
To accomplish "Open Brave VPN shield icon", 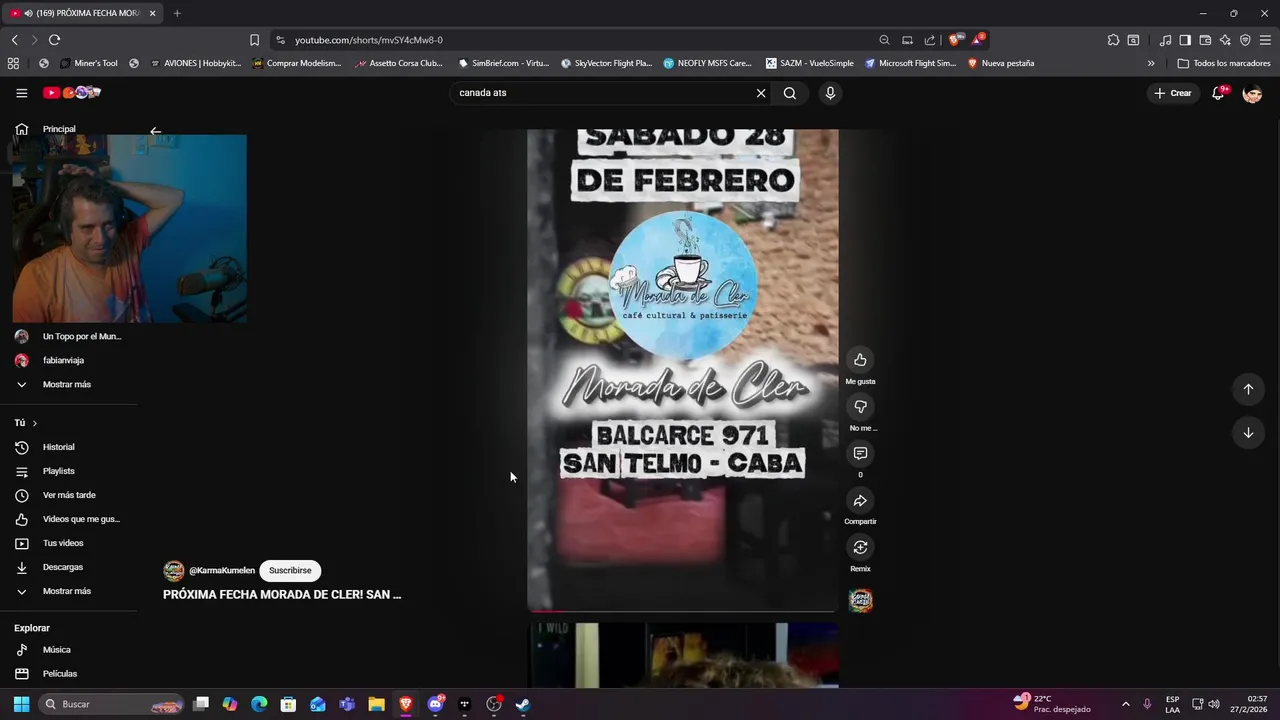I will (1245, 40).
